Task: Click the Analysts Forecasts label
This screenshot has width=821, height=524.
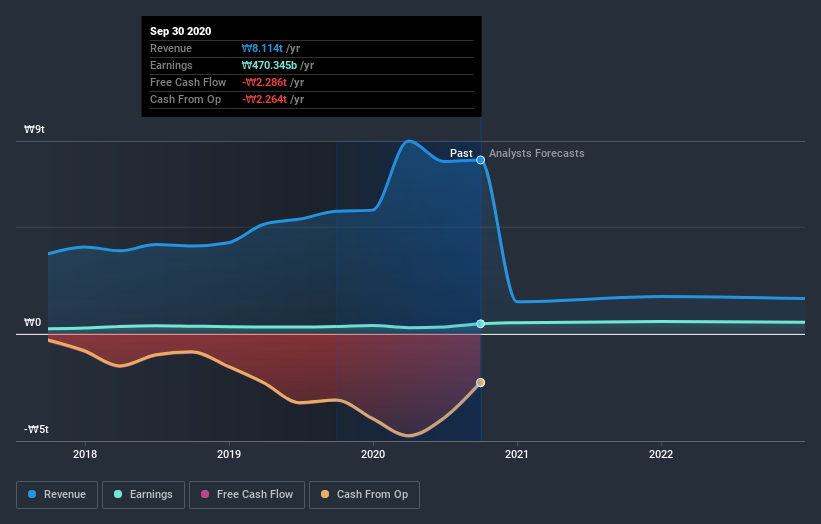Action: [537, 153]
